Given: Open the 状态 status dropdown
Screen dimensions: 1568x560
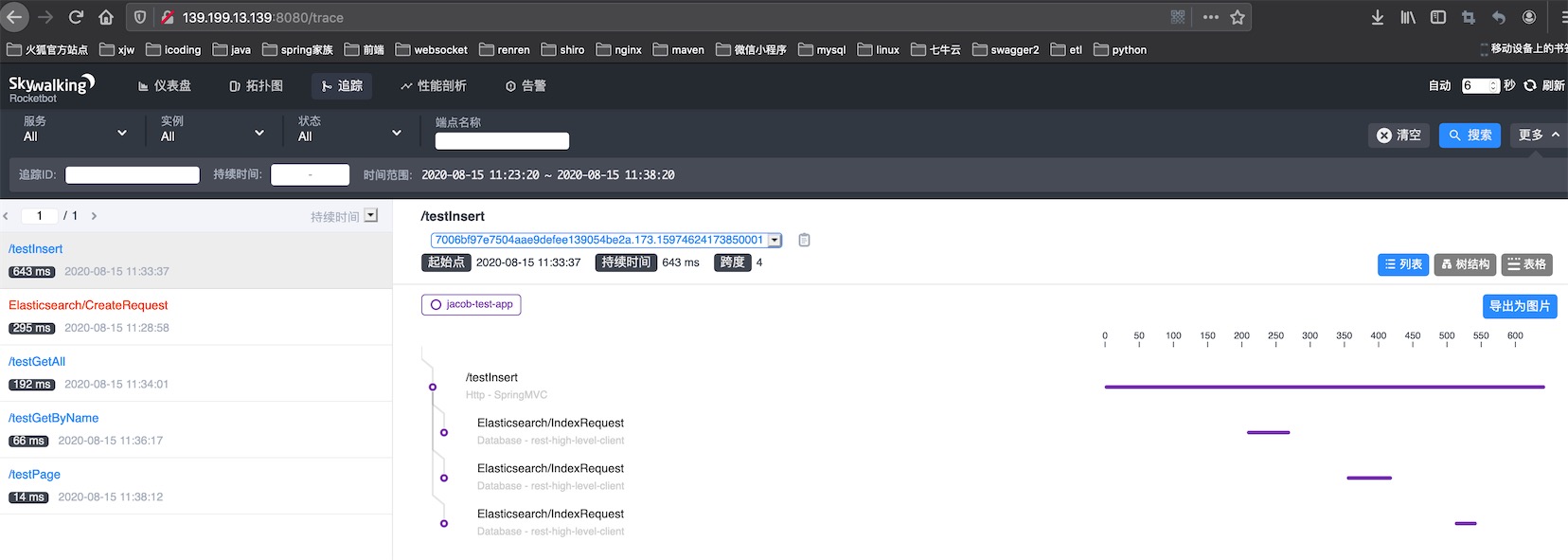Looking at the screenshot, I should (x=350, y=129).
